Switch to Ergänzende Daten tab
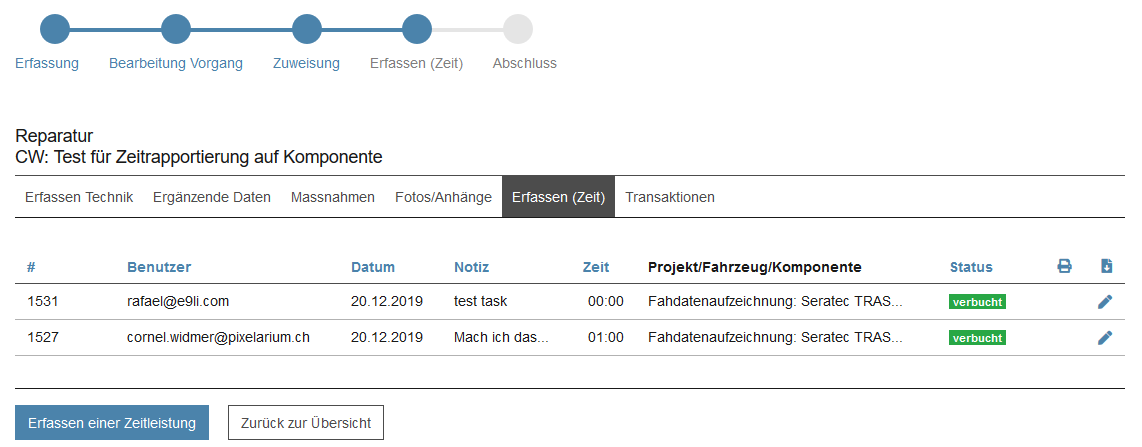 click(212, 197)
